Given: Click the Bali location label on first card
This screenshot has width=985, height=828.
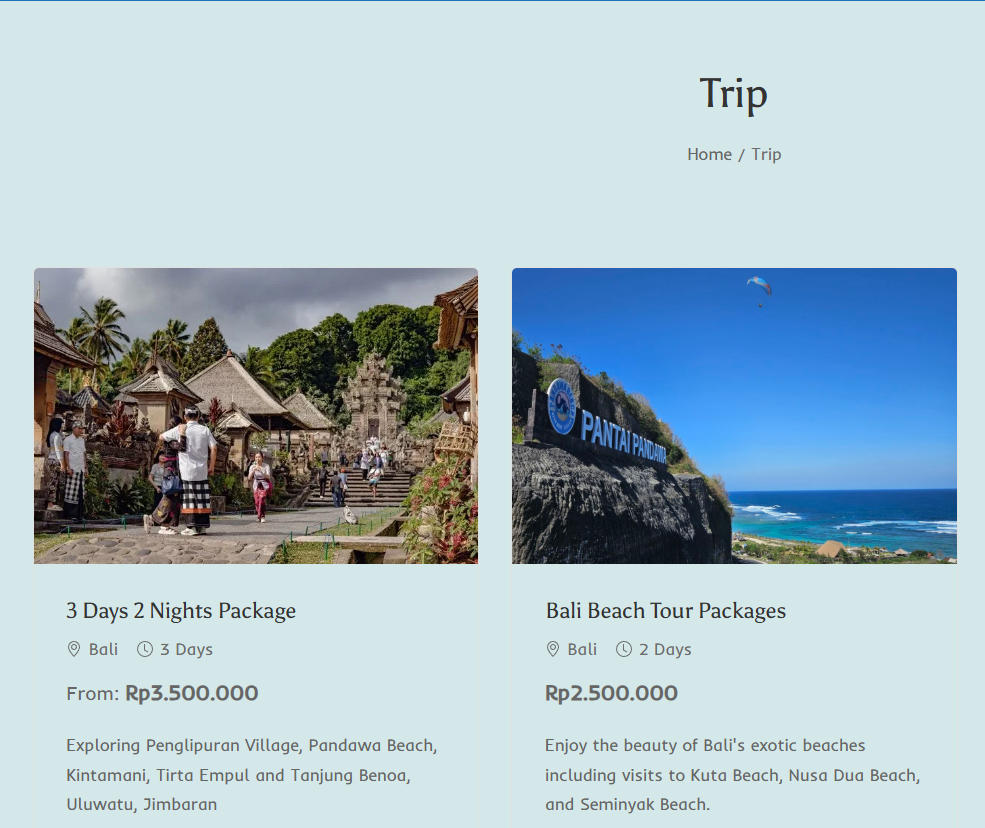Looking at the screenshot, I should coord(103,649).
